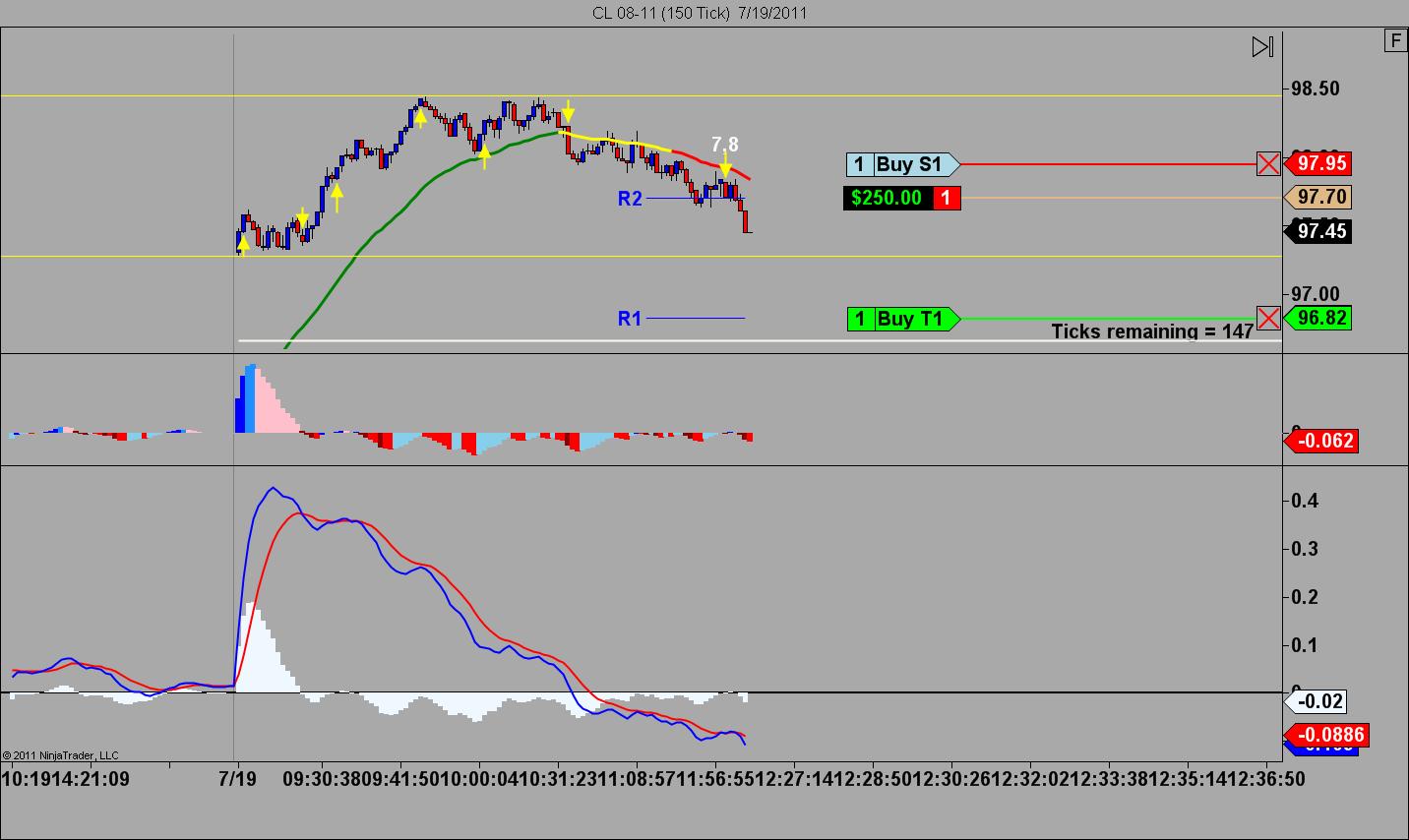This screenshot has height=840, width=1409.
Task: Cancel the Buy S1 order with X
Action: 1268,164
